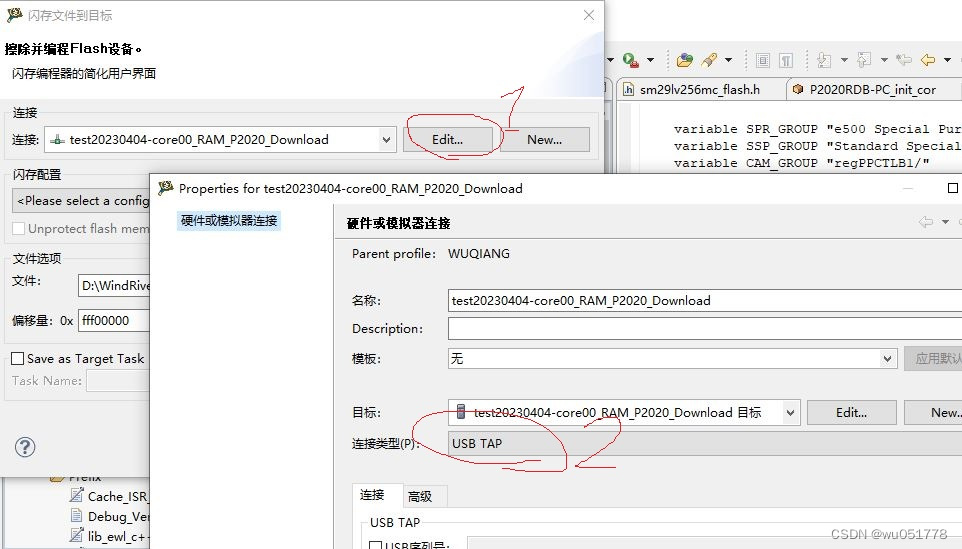Click the Task Name input field
The height and width of the screenshot is (549, 962).
point(118,381)
